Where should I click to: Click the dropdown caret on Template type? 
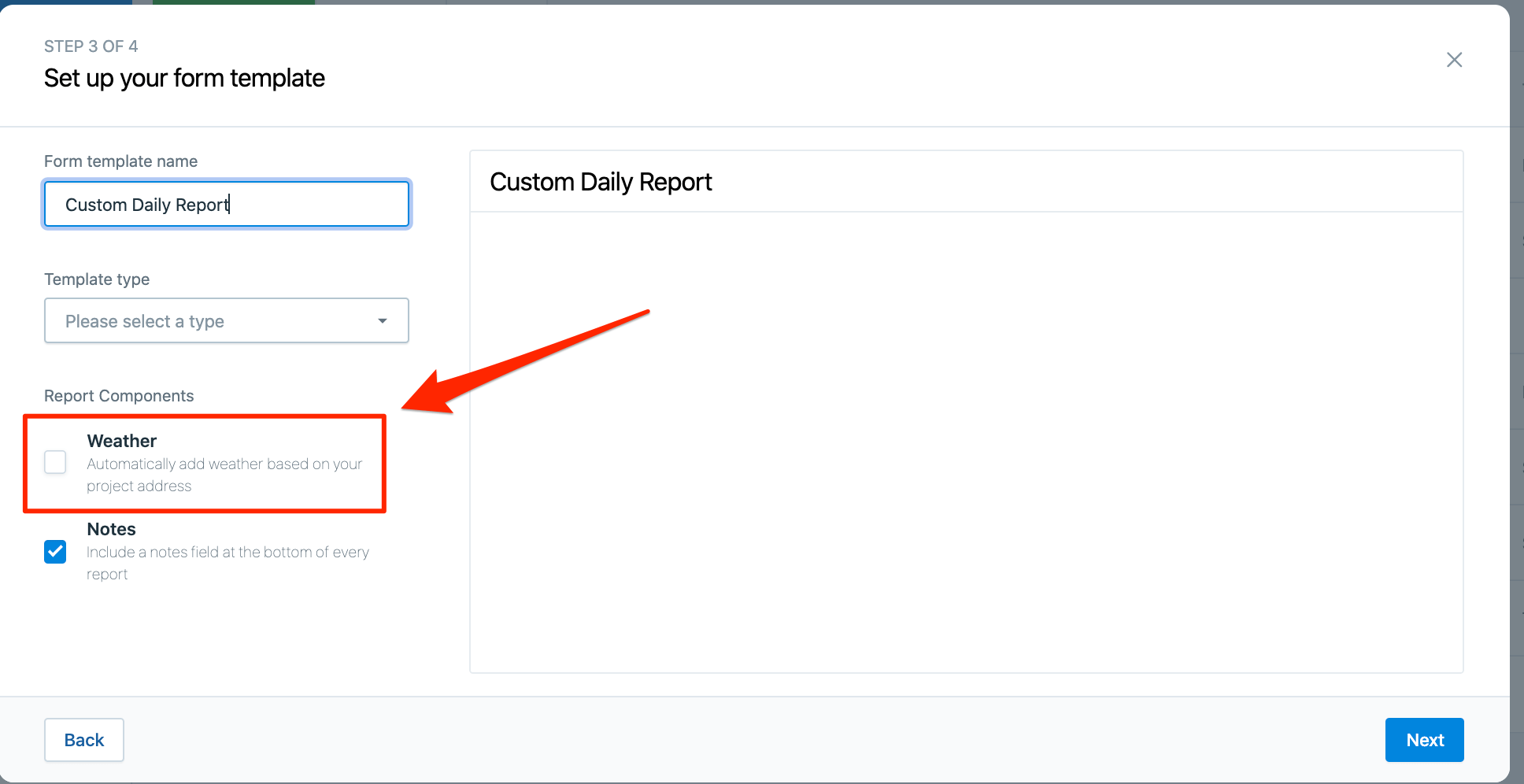(383, 320)
